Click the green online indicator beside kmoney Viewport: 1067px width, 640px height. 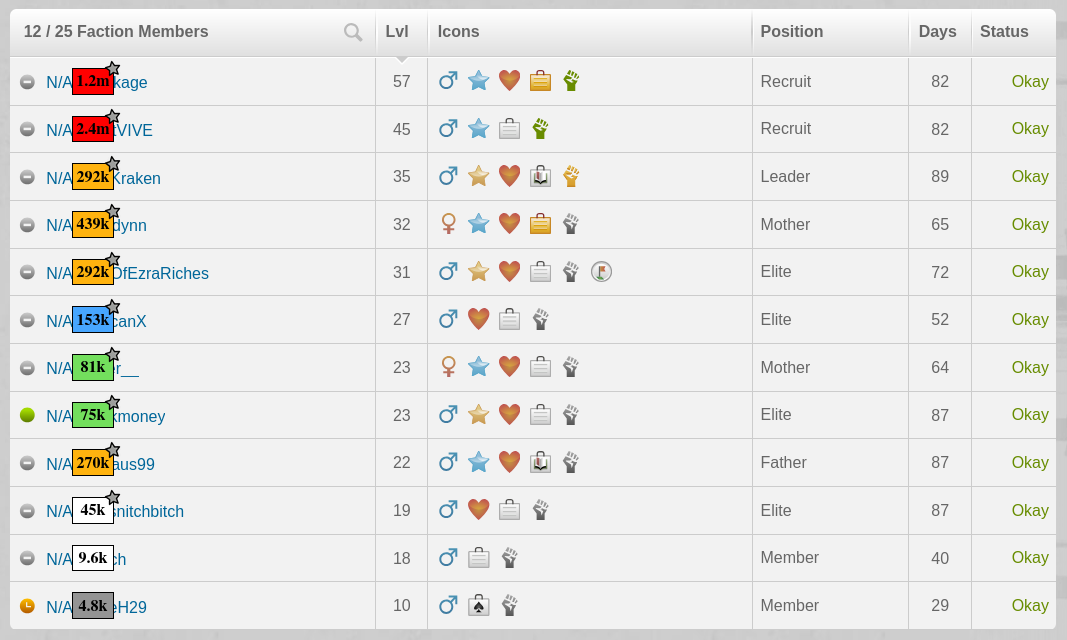pyautogui.click(x=27, y=415)
